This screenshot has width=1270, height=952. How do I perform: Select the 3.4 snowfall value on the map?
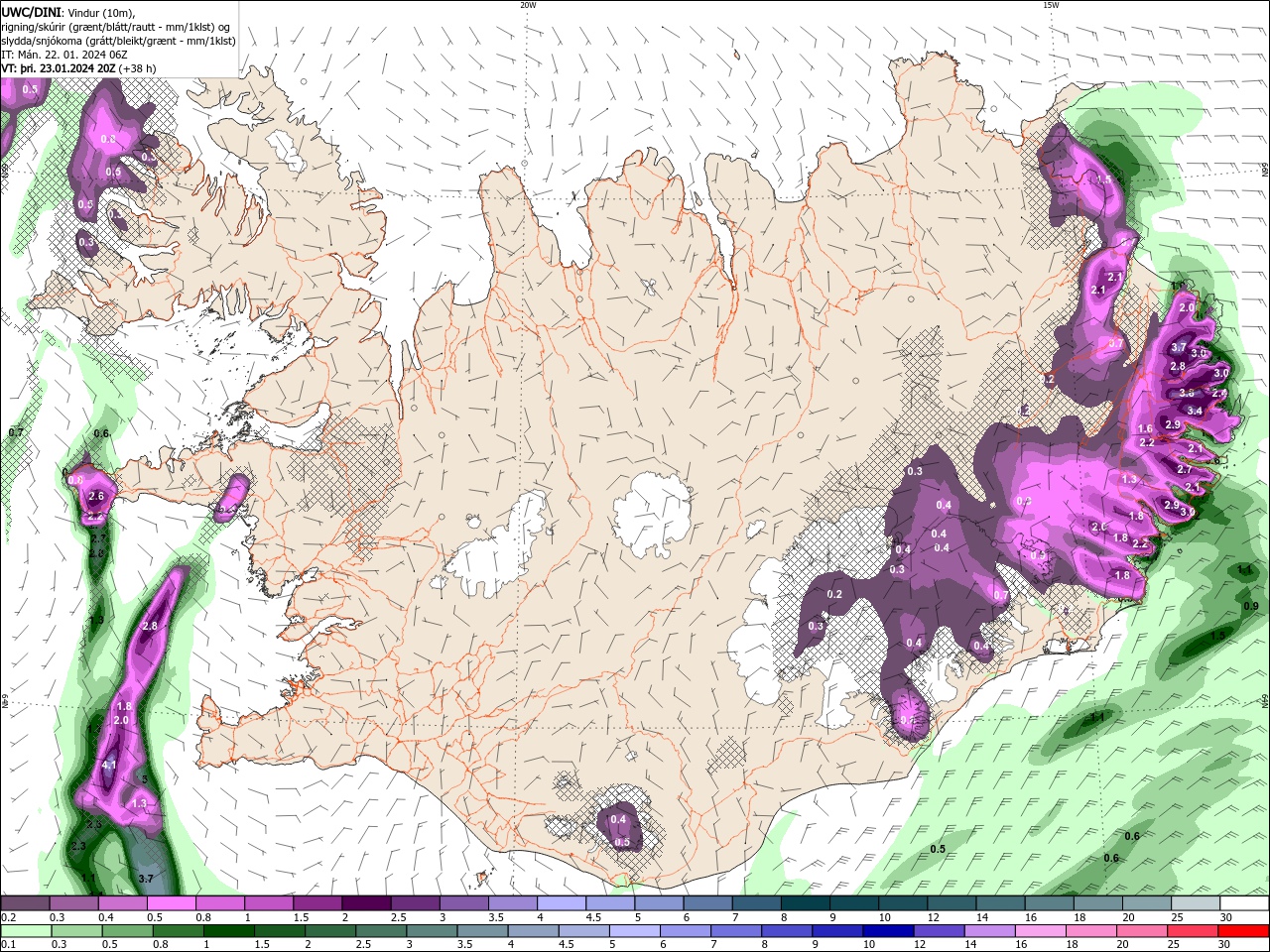[1195, 411]
